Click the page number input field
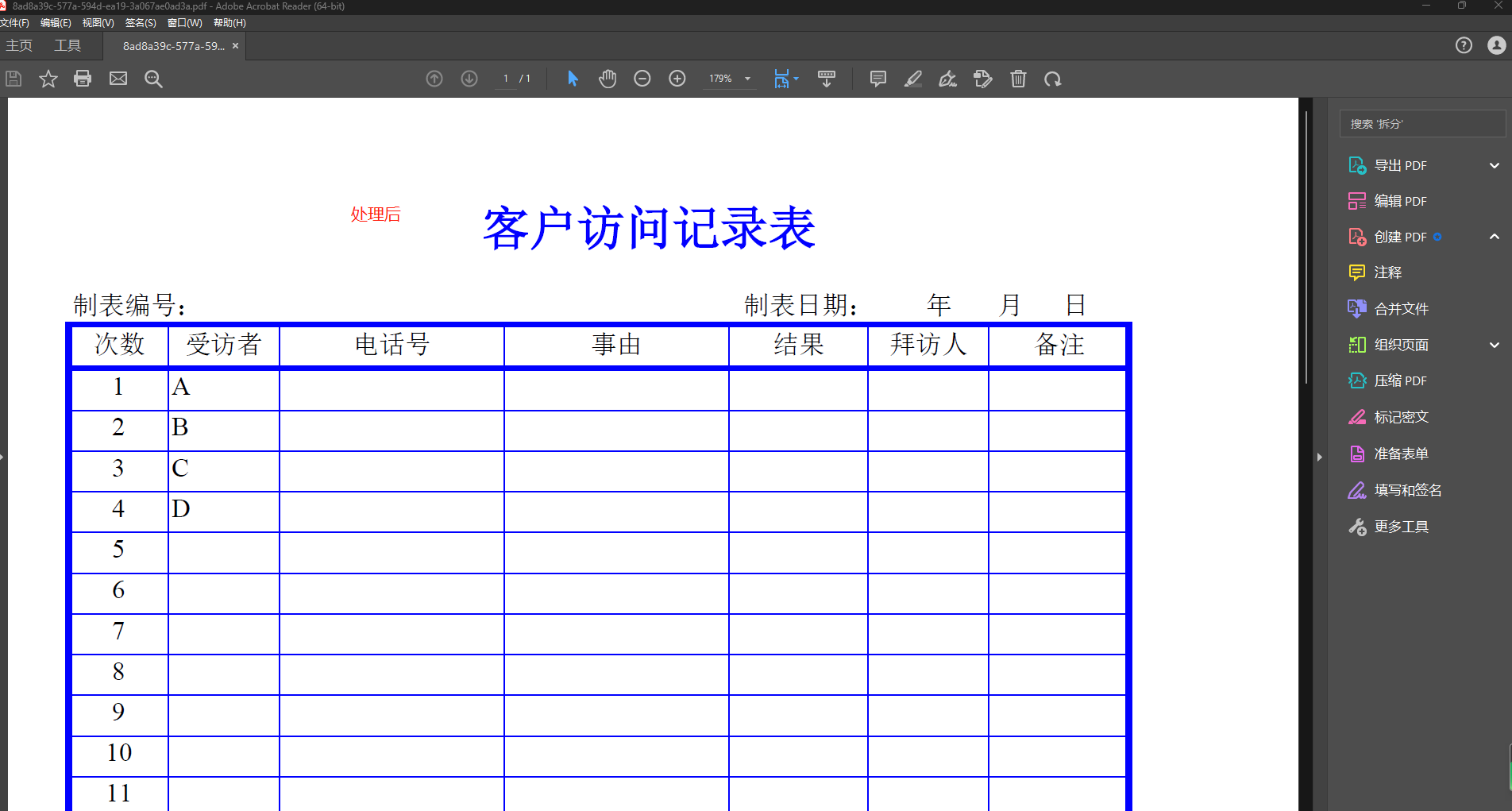Image resolution: width=1512 pixels, height=811 pixels. point(505,79)
